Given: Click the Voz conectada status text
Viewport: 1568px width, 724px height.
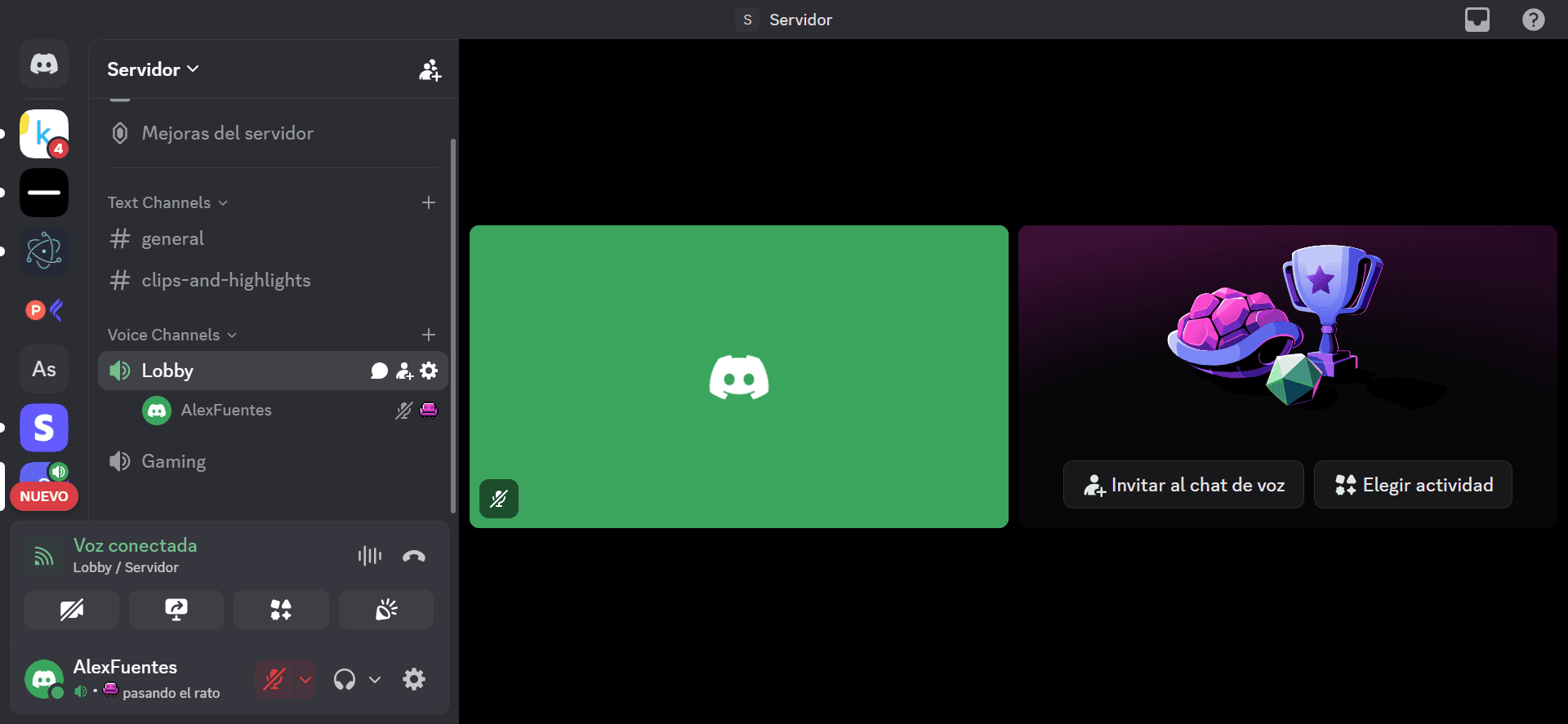Looking at the screenshot, I should 136,545.
